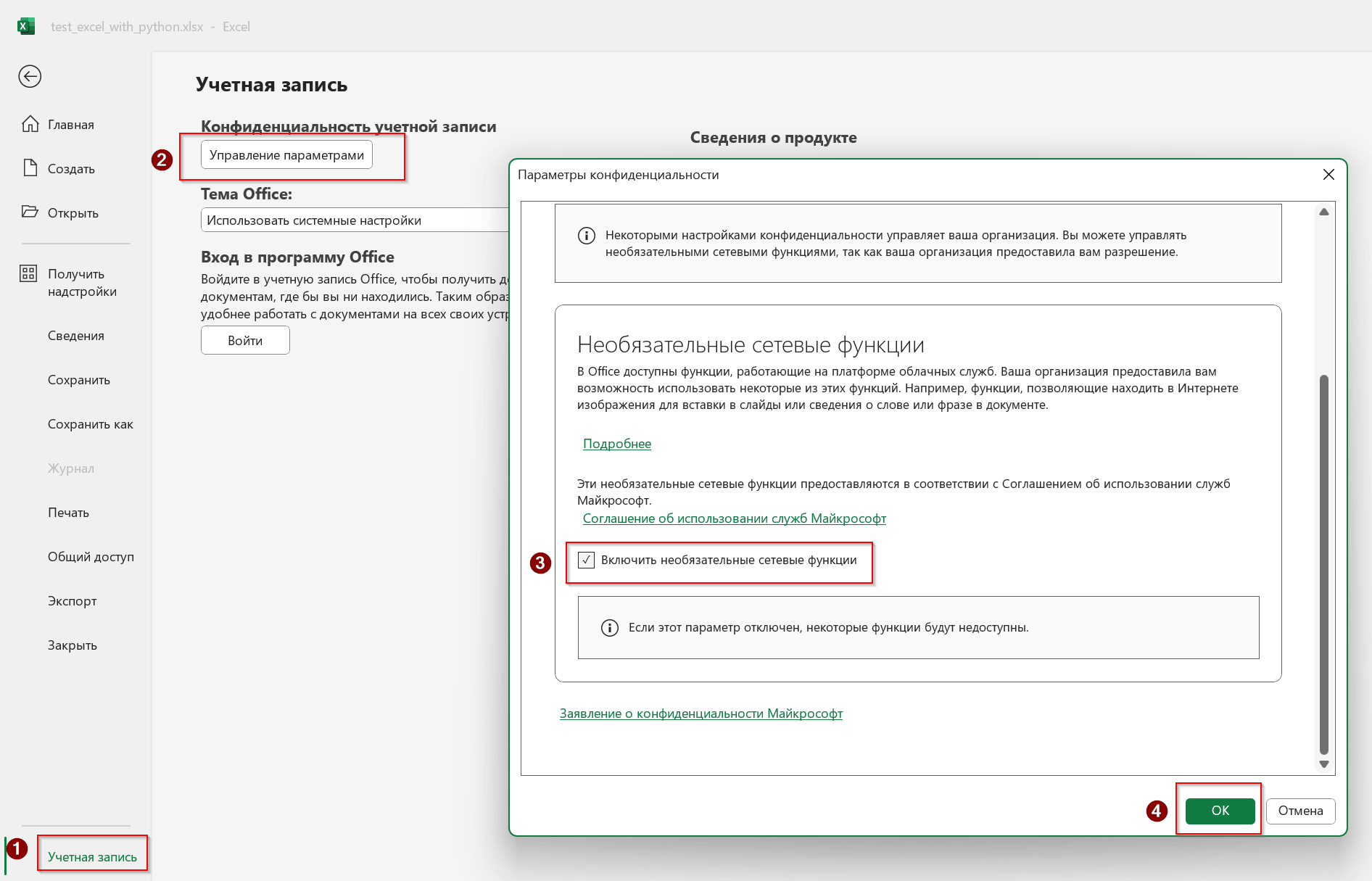Click the dialog scrollbar down arrow
The image size is (1372, 881).
tap(1324, 764)
